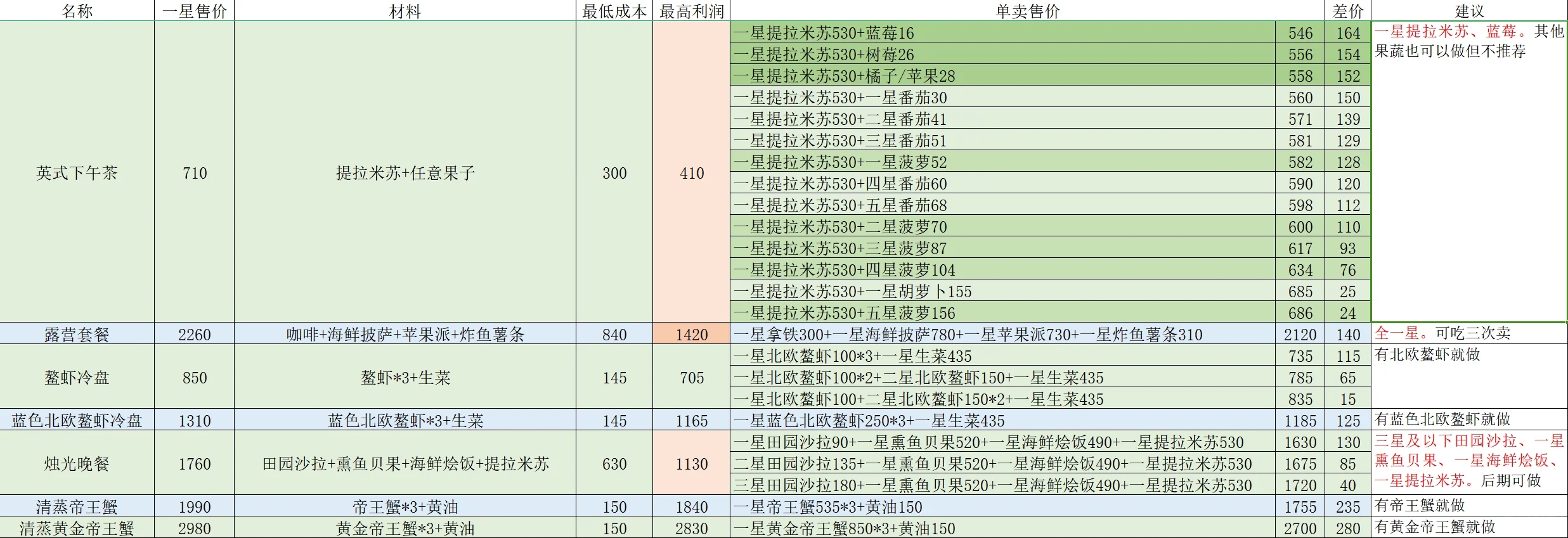Select the 名称 header cell

[x=77, y=11]
